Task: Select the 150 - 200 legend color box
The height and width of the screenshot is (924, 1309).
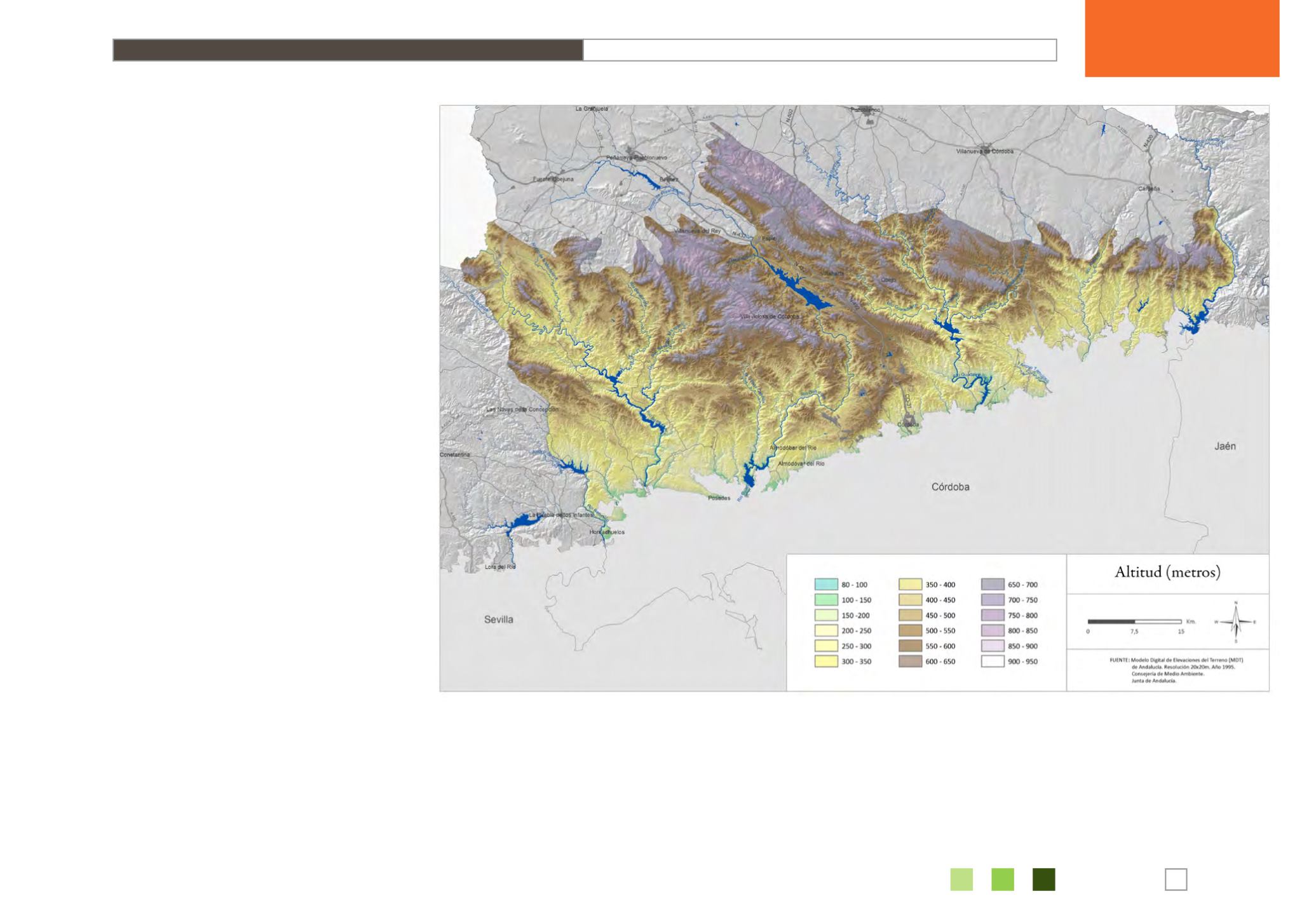Action: click(826, 615)
